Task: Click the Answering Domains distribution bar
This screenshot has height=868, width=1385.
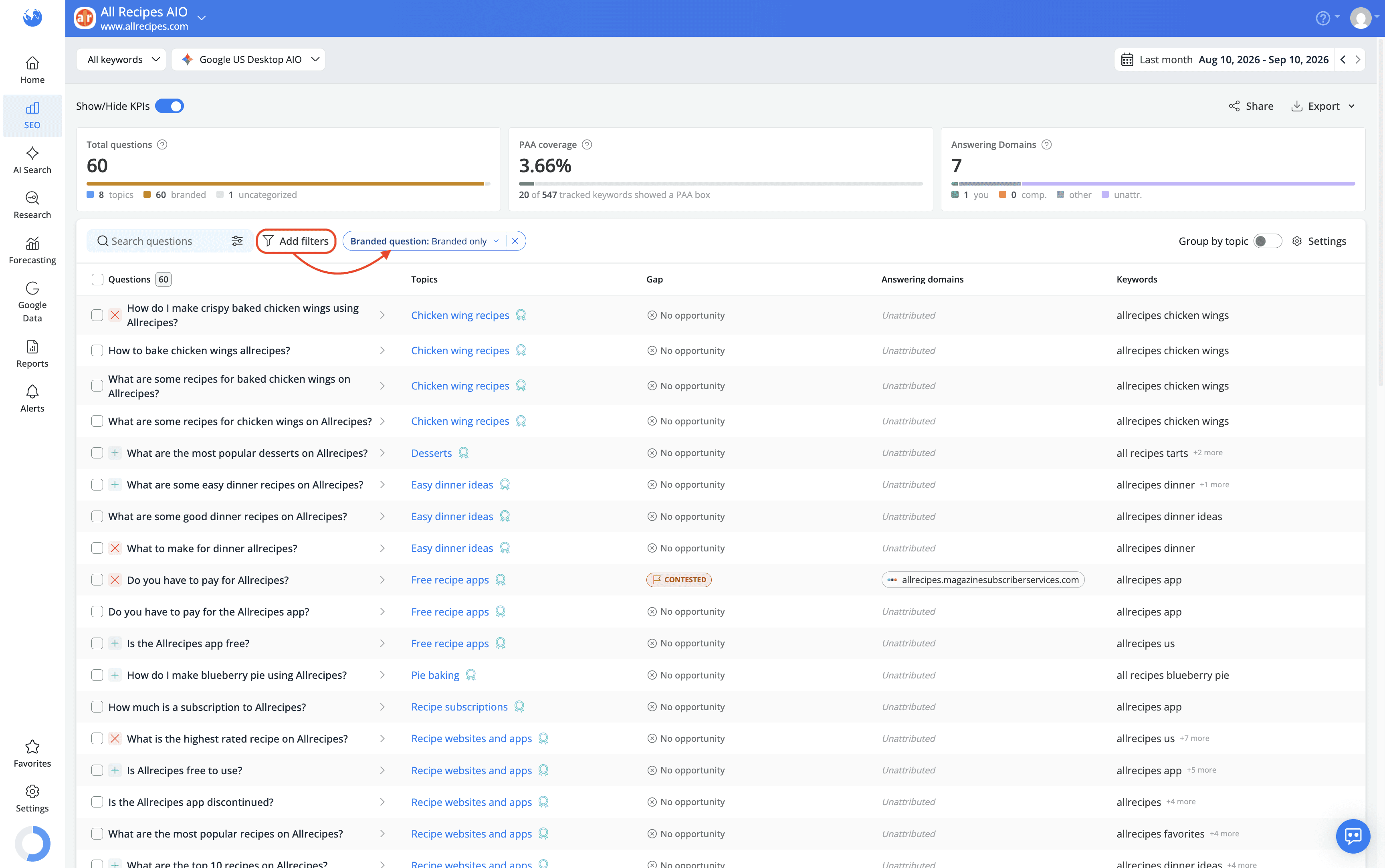Action: (1153, 184)
